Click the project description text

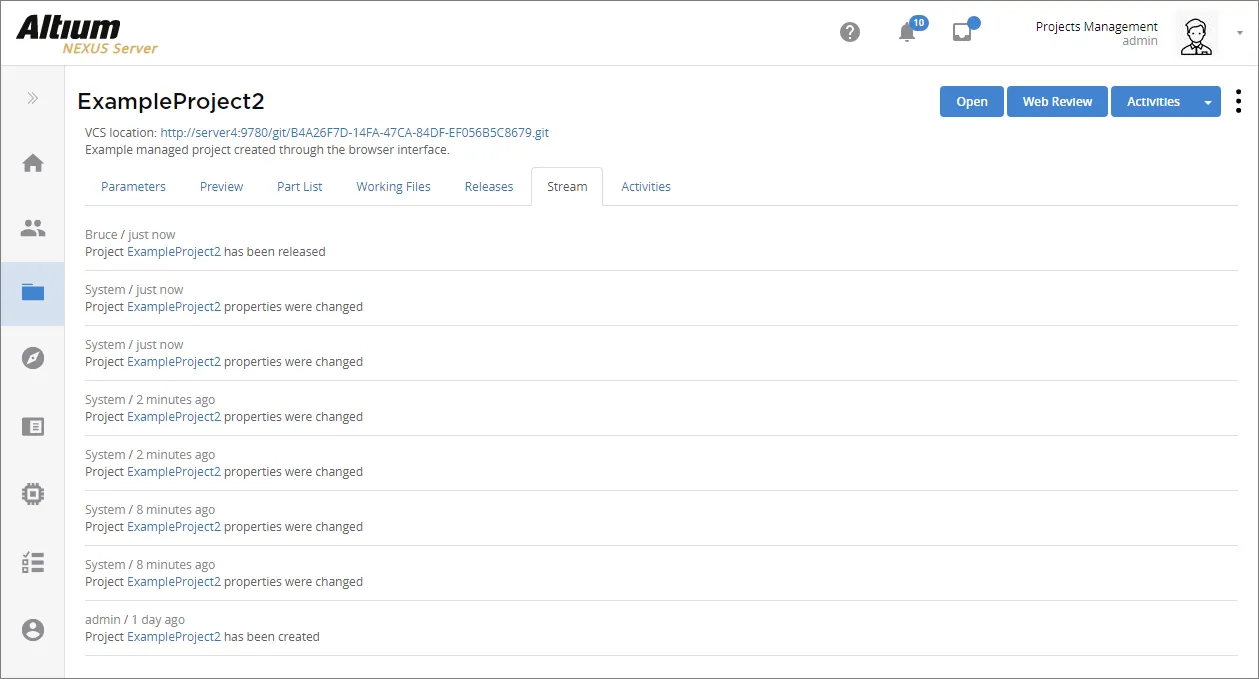coord(267,150)
